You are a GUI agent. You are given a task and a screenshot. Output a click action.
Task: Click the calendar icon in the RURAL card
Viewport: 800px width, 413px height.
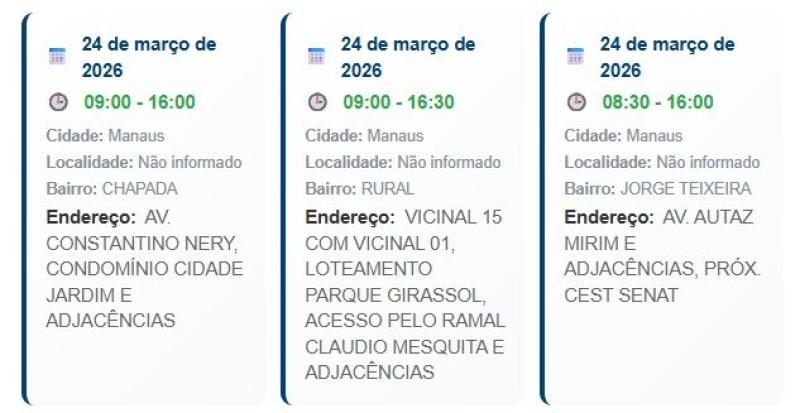click(316, 57)
